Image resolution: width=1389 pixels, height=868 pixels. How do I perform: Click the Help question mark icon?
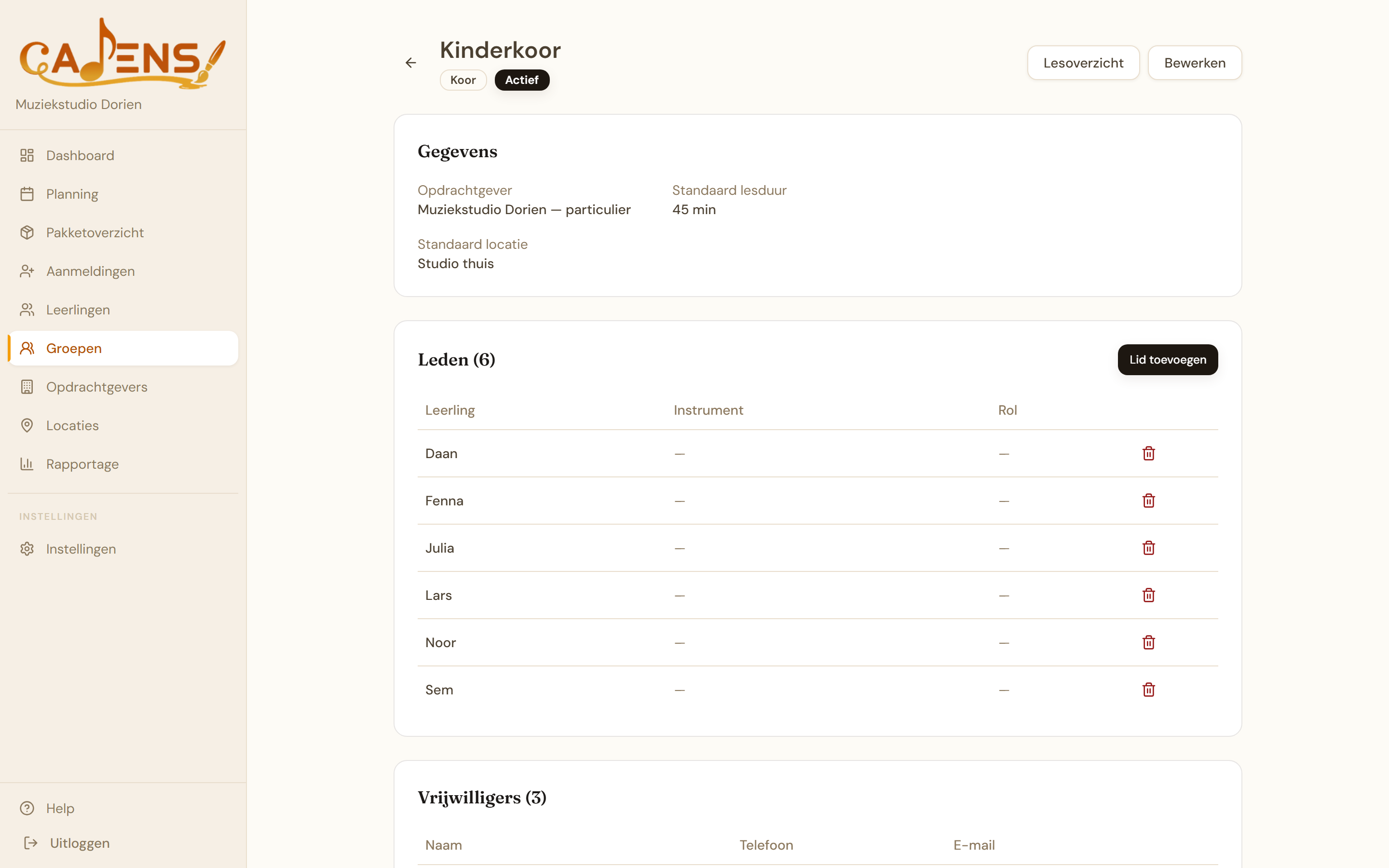[x=27, y=808]
